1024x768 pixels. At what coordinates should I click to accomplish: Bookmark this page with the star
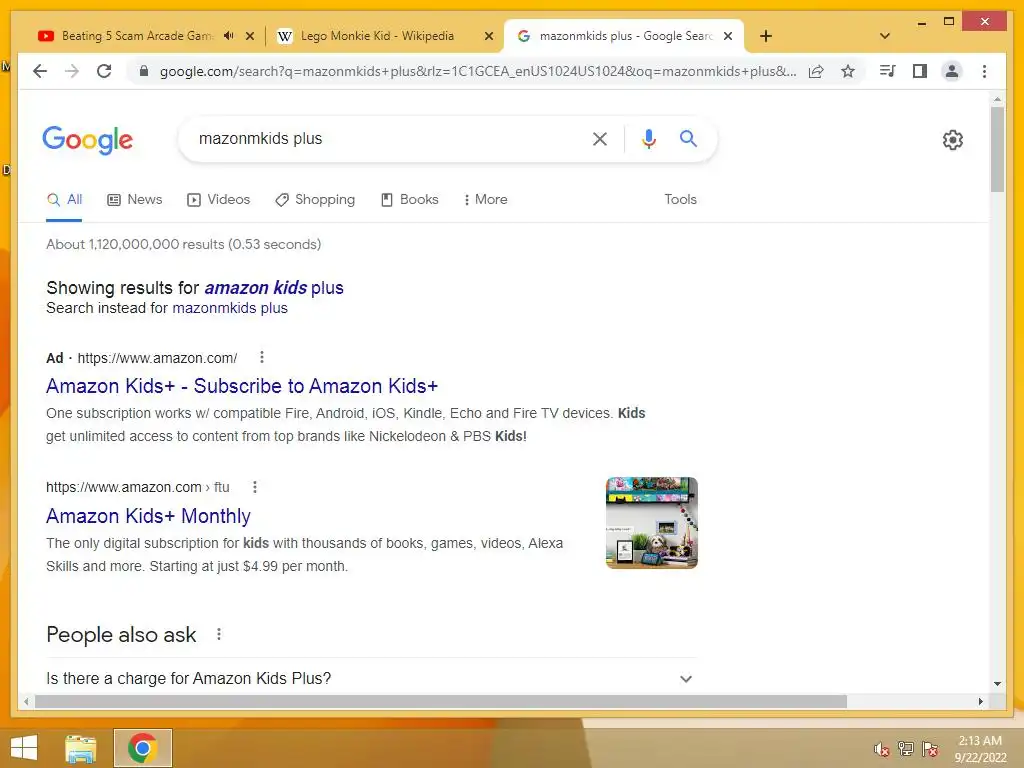pos(848,71)
